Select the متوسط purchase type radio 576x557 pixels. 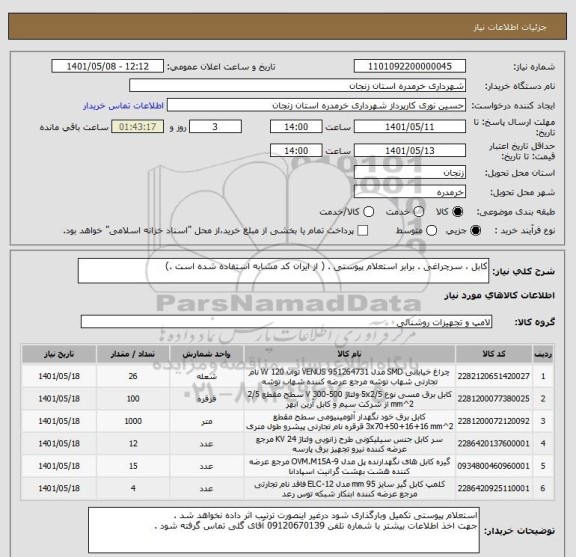[x=431, y=231]
